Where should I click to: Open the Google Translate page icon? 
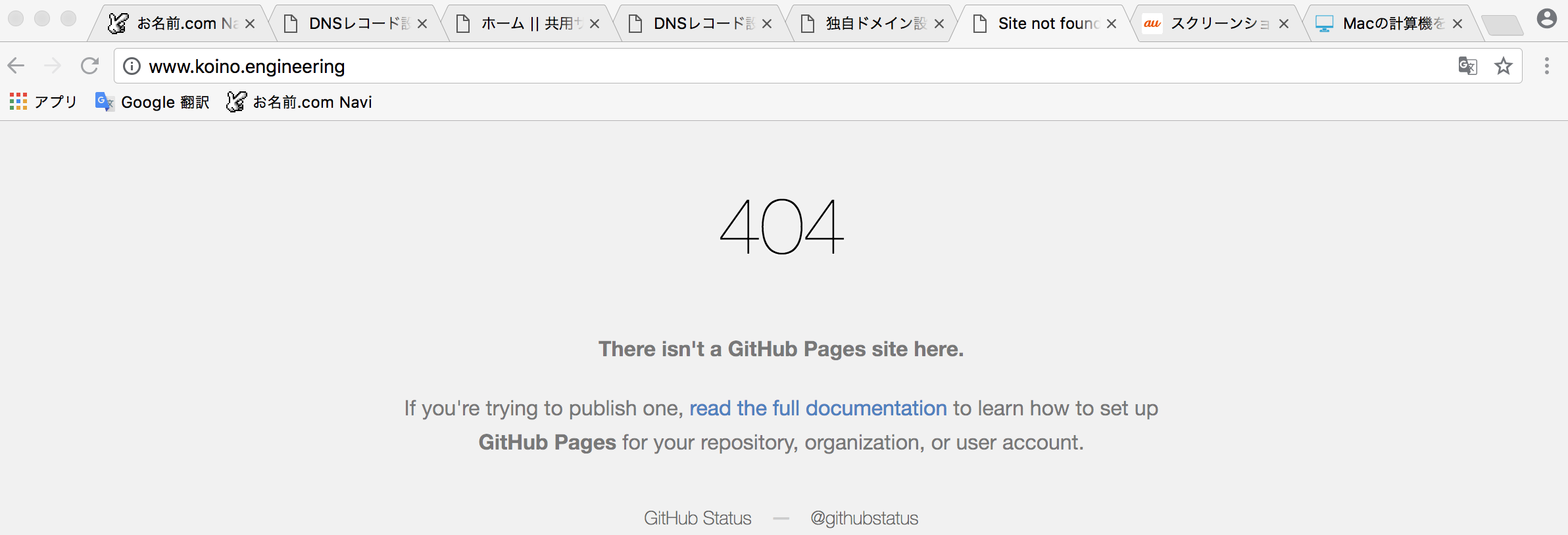[1468, 66]
